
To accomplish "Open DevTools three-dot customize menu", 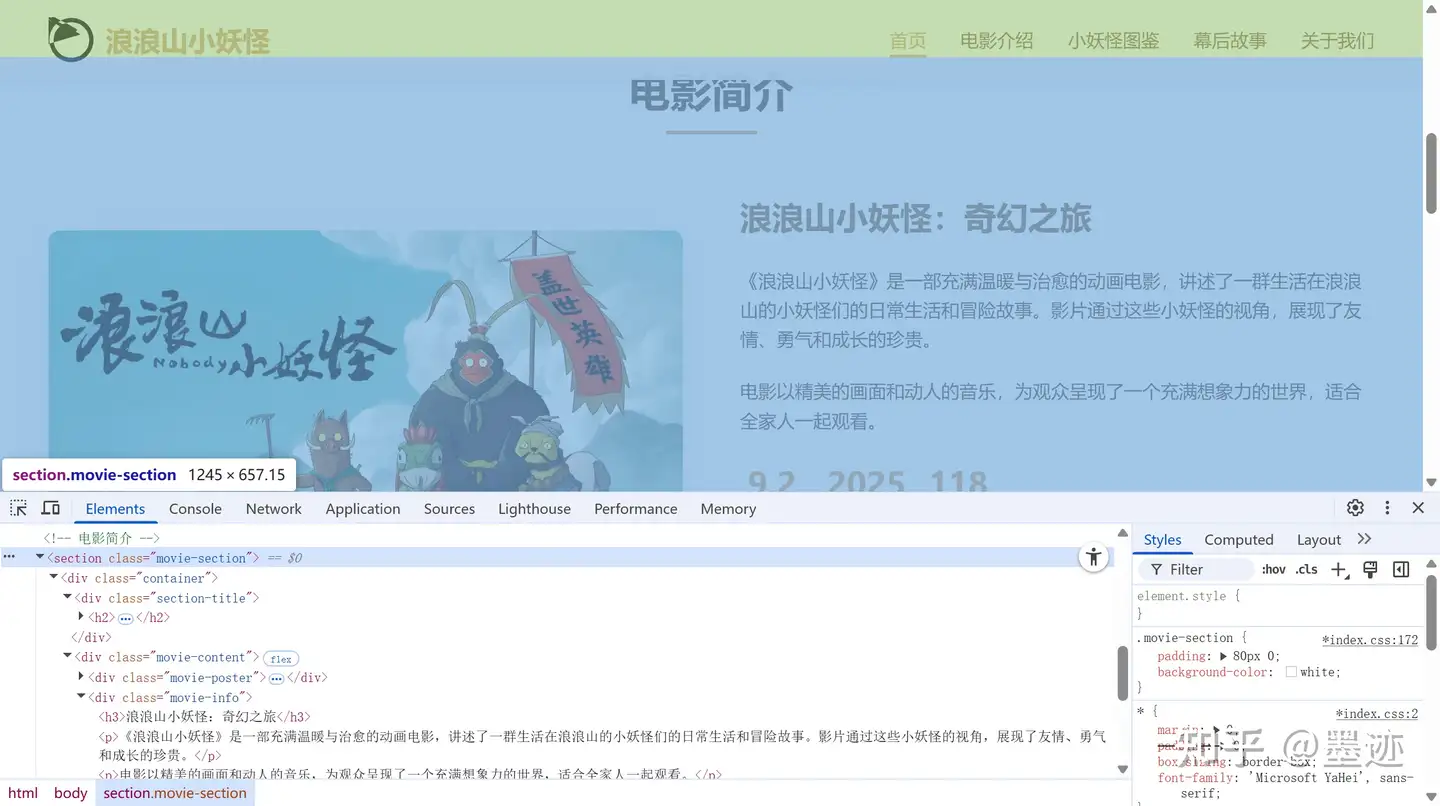I will pos(1387,508).
